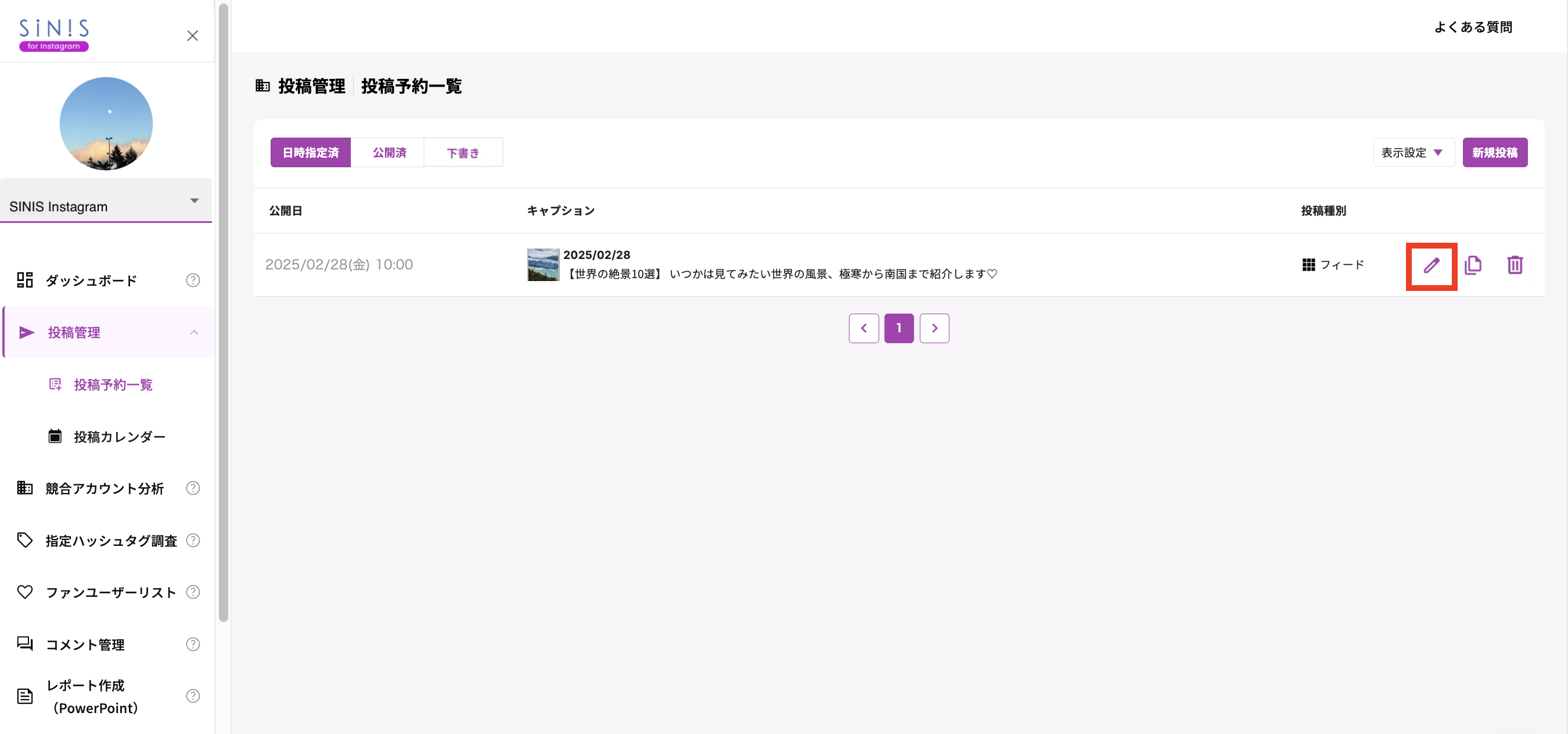This screenshot has height=734, width=1568.
Task: Click the post's landscape thumbnail image
Action: [x=543, y=265]
